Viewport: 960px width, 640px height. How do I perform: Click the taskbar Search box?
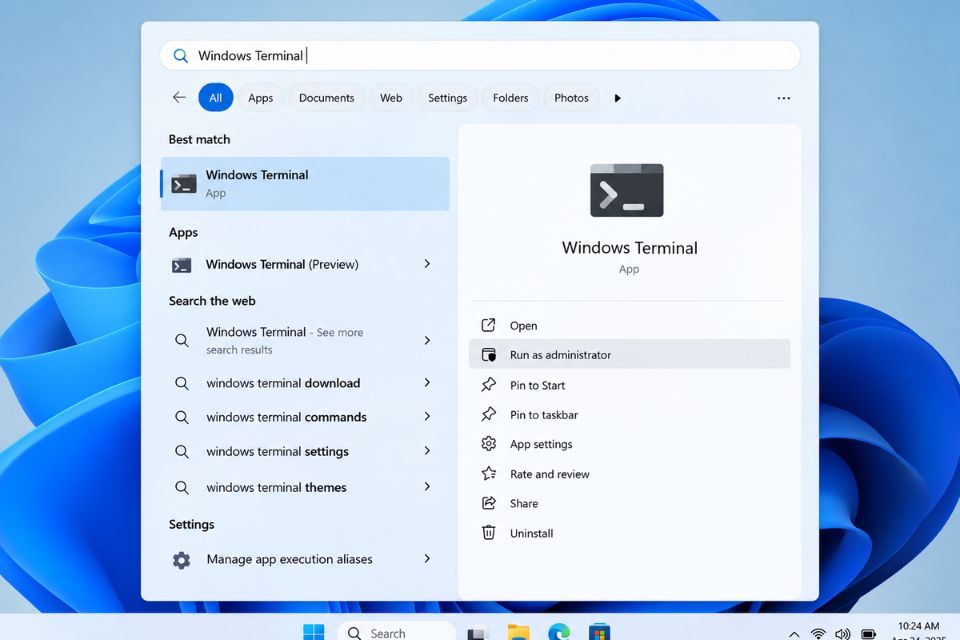pyautogui.click(x=397, y=632)
